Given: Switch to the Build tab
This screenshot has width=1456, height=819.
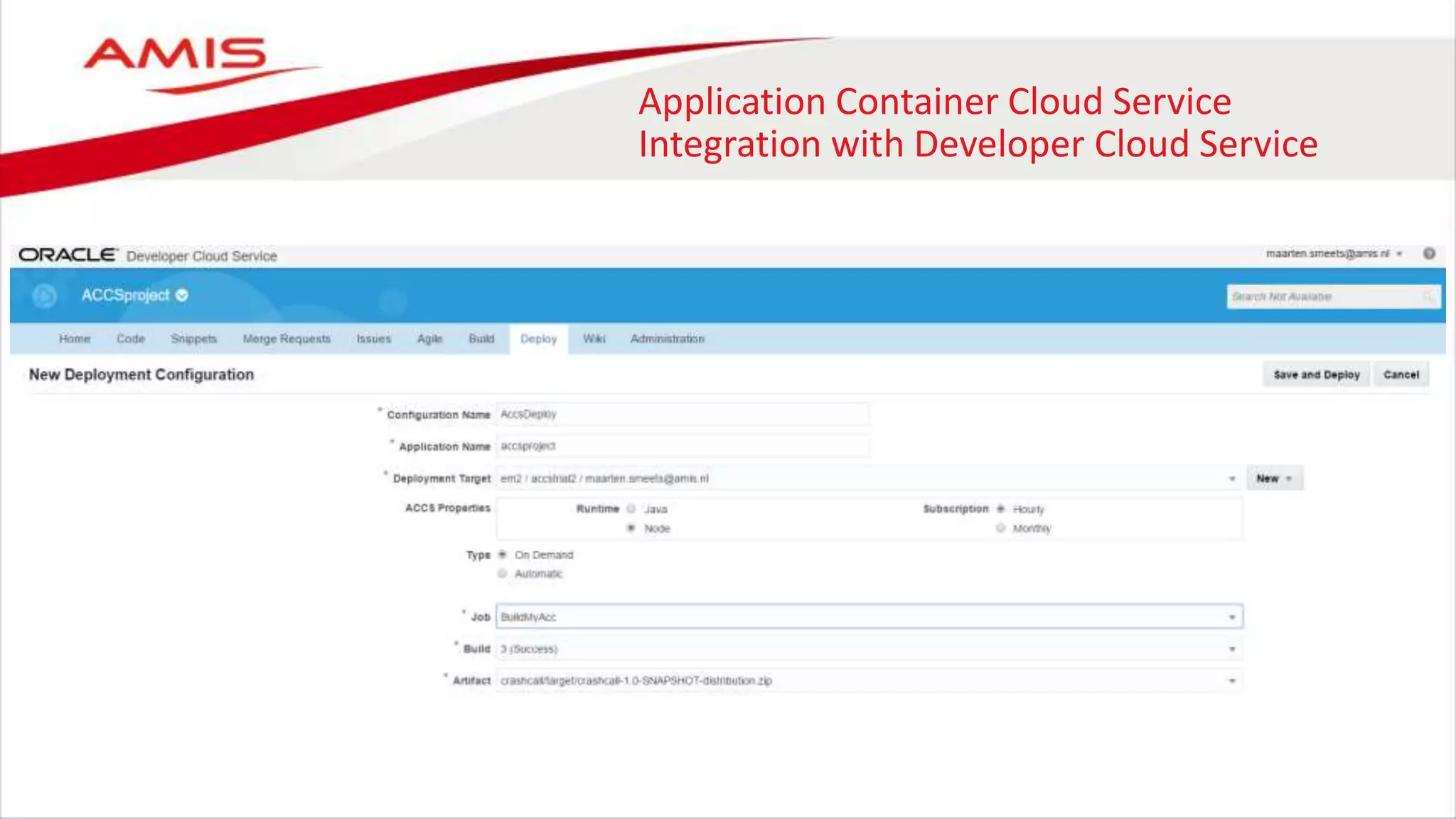Looking at the screenshot, I should click(x=481, y=338).
